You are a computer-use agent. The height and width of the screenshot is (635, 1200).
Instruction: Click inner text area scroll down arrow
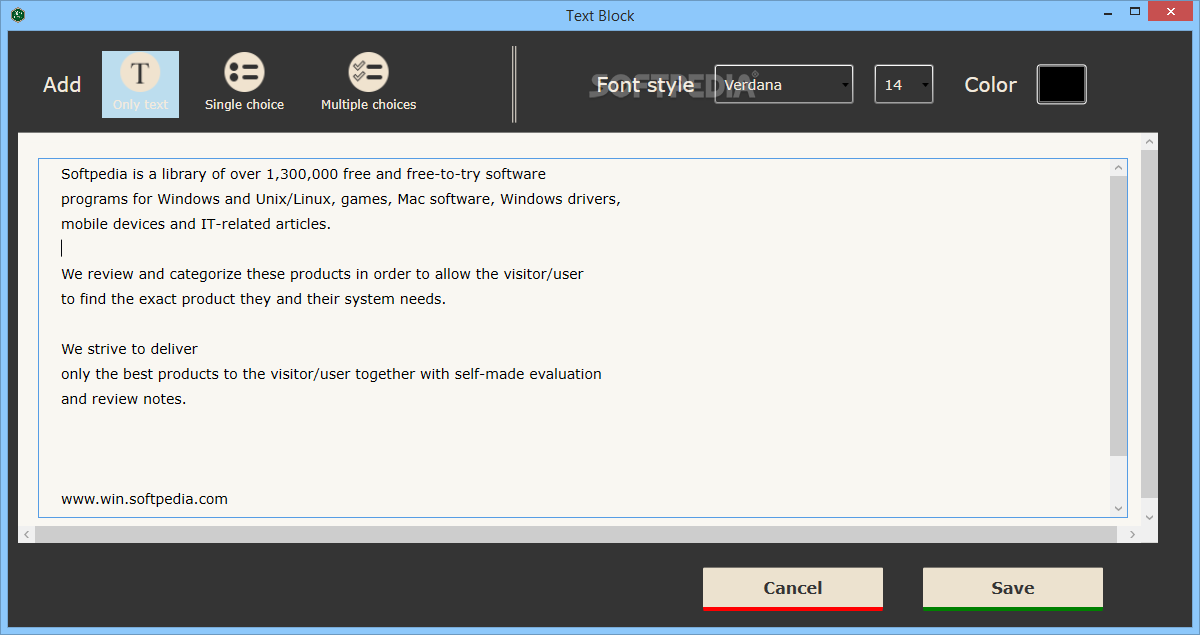[x=1119, y=508]
